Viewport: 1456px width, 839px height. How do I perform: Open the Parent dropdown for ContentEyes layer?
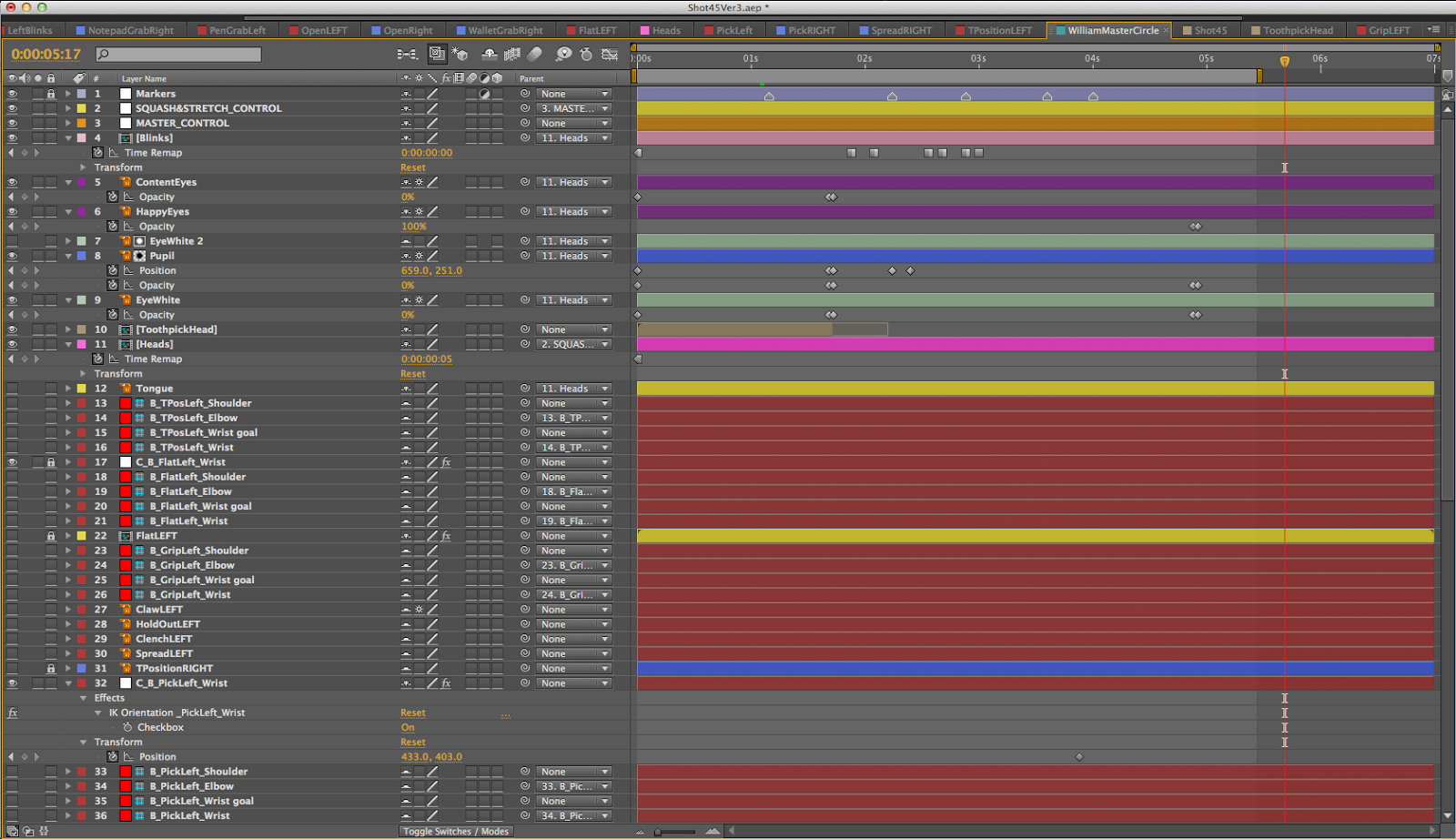pos(573,182)
